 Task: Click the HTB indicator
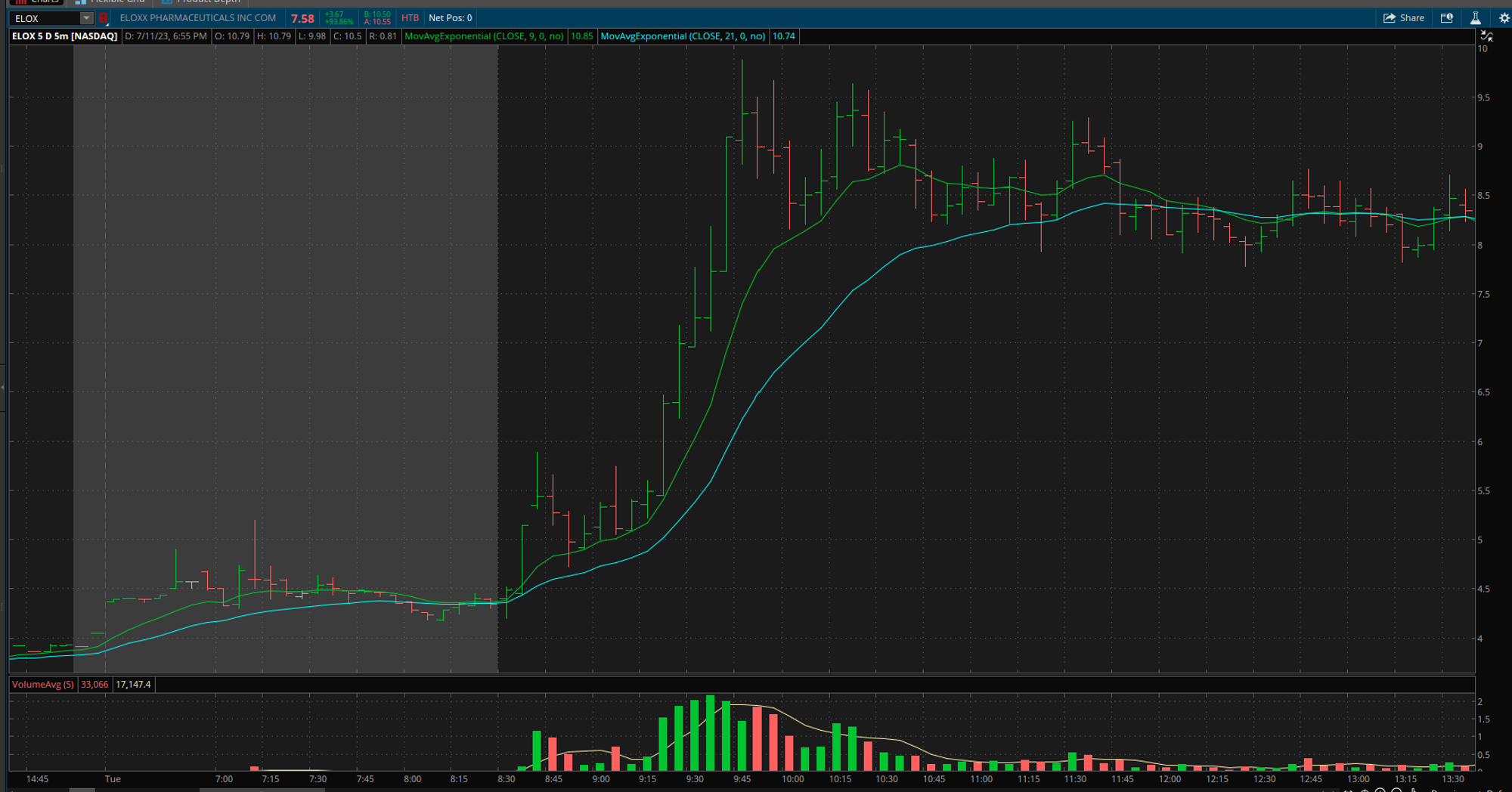[x=410, y=18]
